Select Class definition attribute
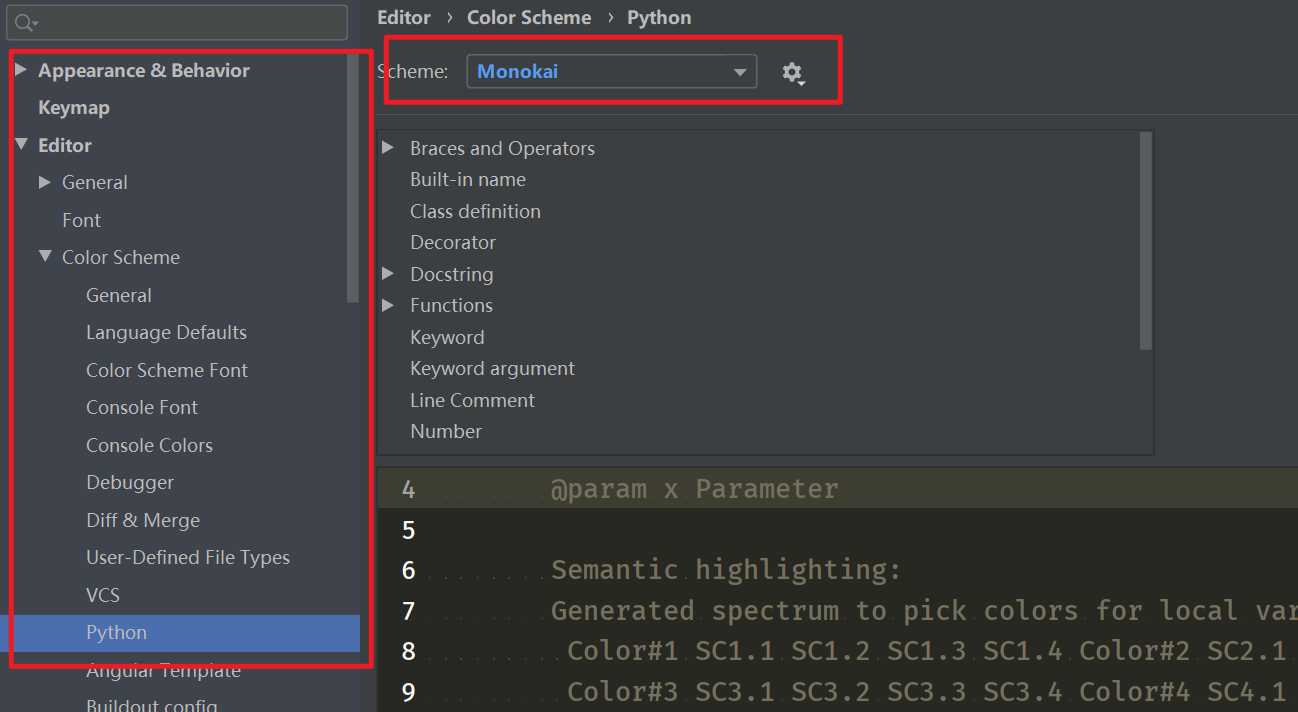 tap(475, 211)
